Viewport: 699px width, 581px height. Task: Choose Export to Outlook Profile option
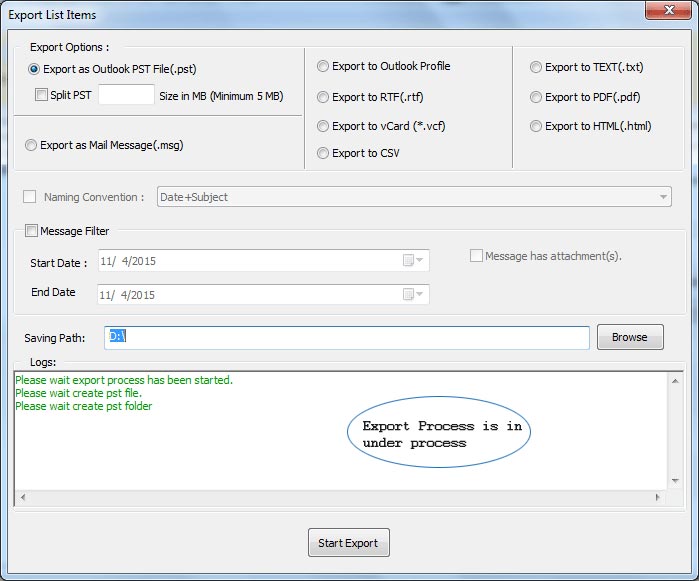point(323,67)
